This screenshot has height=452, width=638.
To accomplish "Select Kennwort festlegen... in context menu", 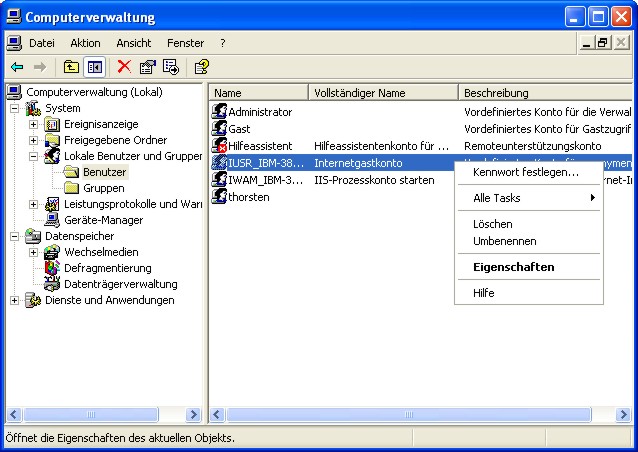I will coord(525,172).
